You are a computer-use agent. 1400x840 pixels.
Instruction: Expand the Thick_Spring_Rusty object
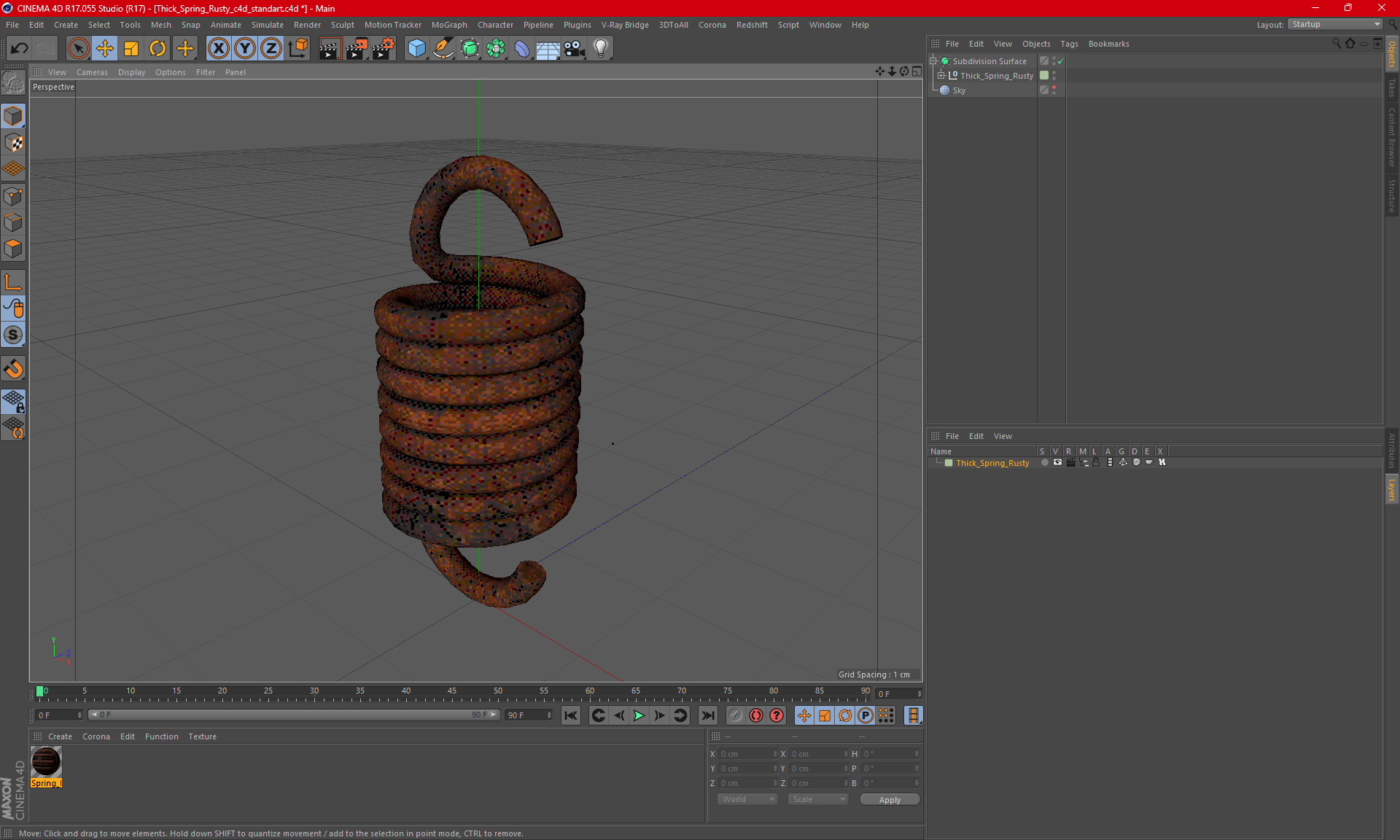point(941,75)
